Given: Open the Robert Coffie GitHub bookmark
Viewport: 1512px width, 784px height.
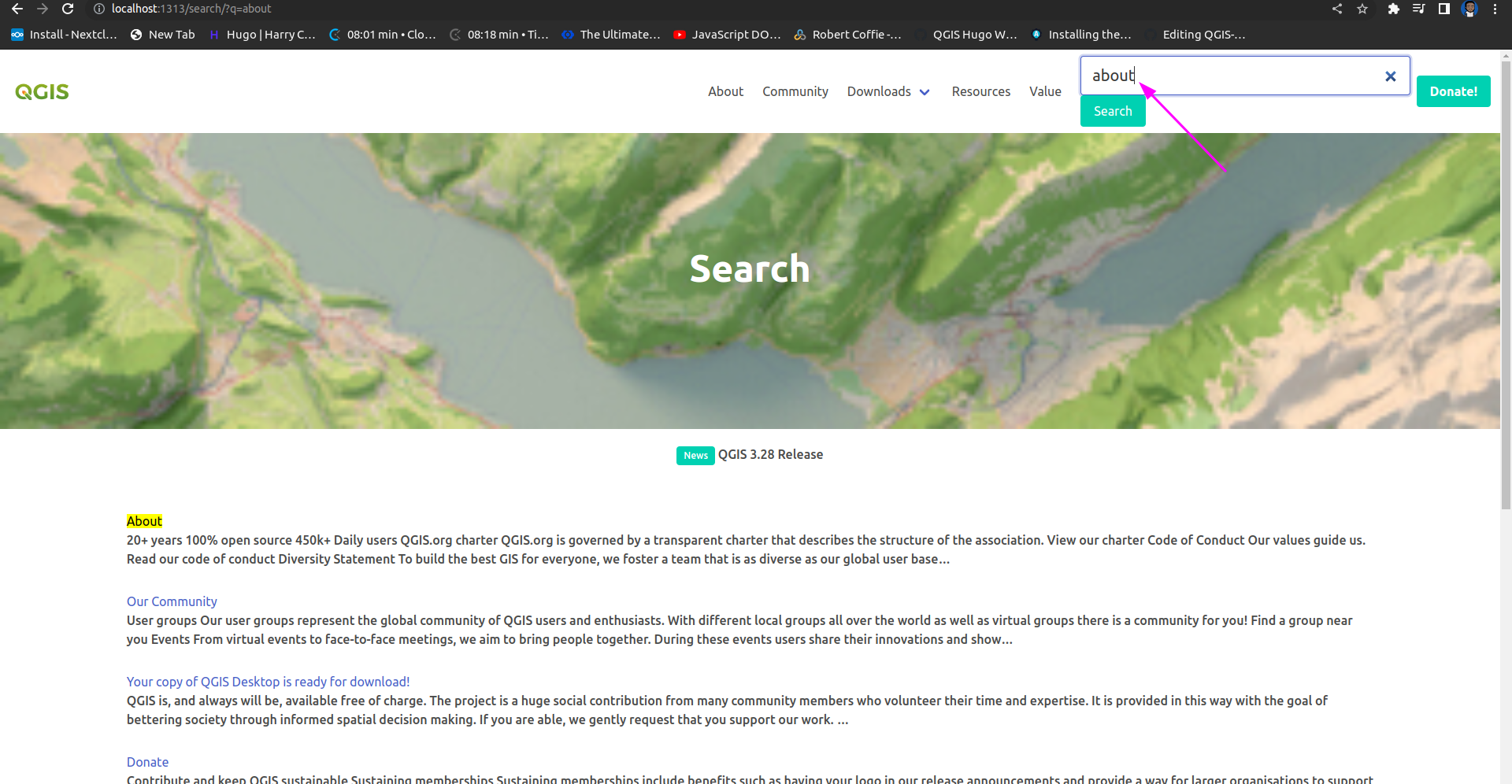Looking at the screenshot, I should (848, 34).
